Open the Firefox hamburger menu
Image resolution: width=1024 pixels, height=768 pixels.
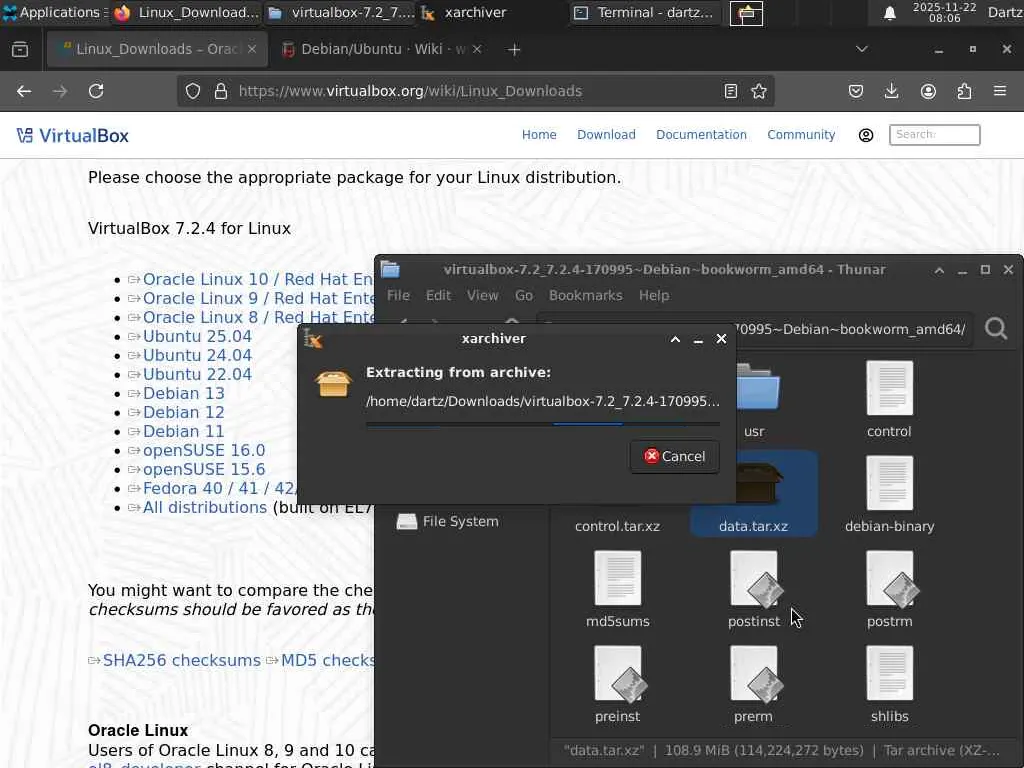click(1000, 91)
